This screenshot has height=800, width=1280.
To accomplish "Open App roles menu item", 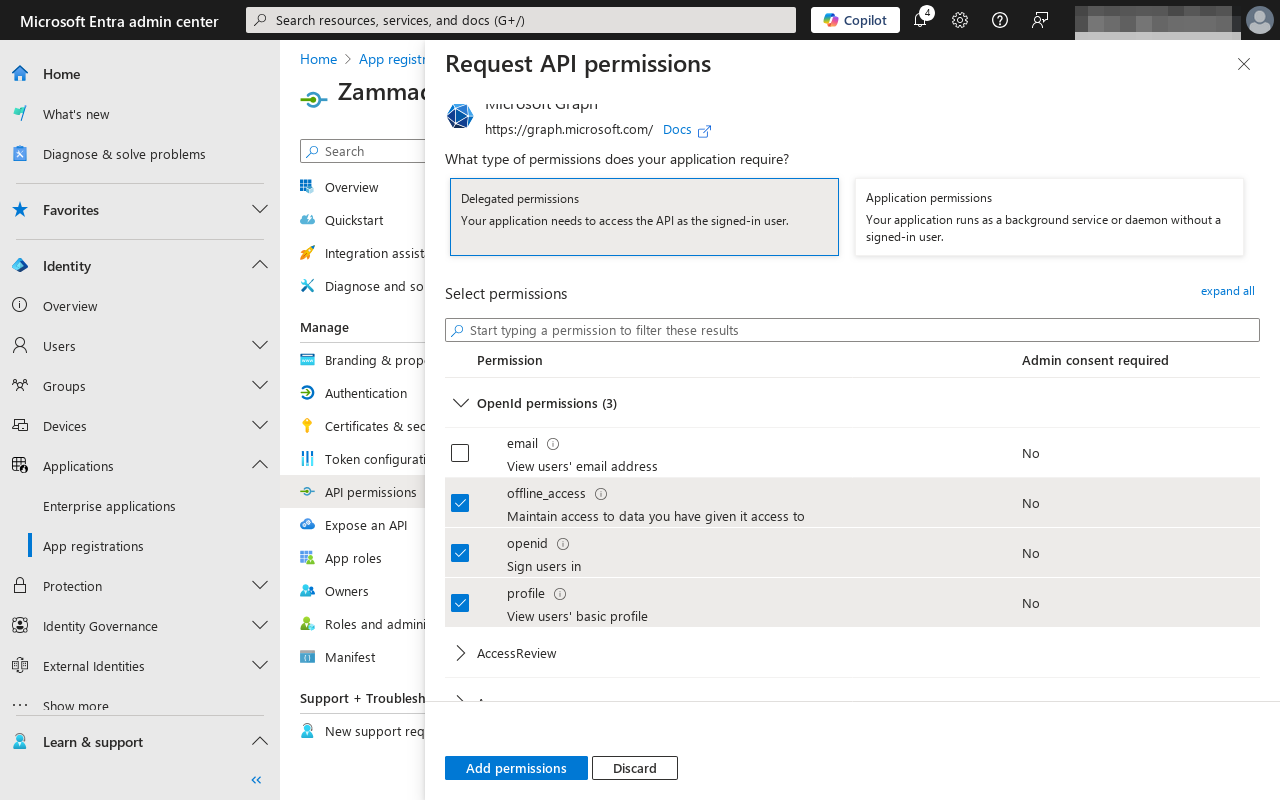I will point(353,558).
